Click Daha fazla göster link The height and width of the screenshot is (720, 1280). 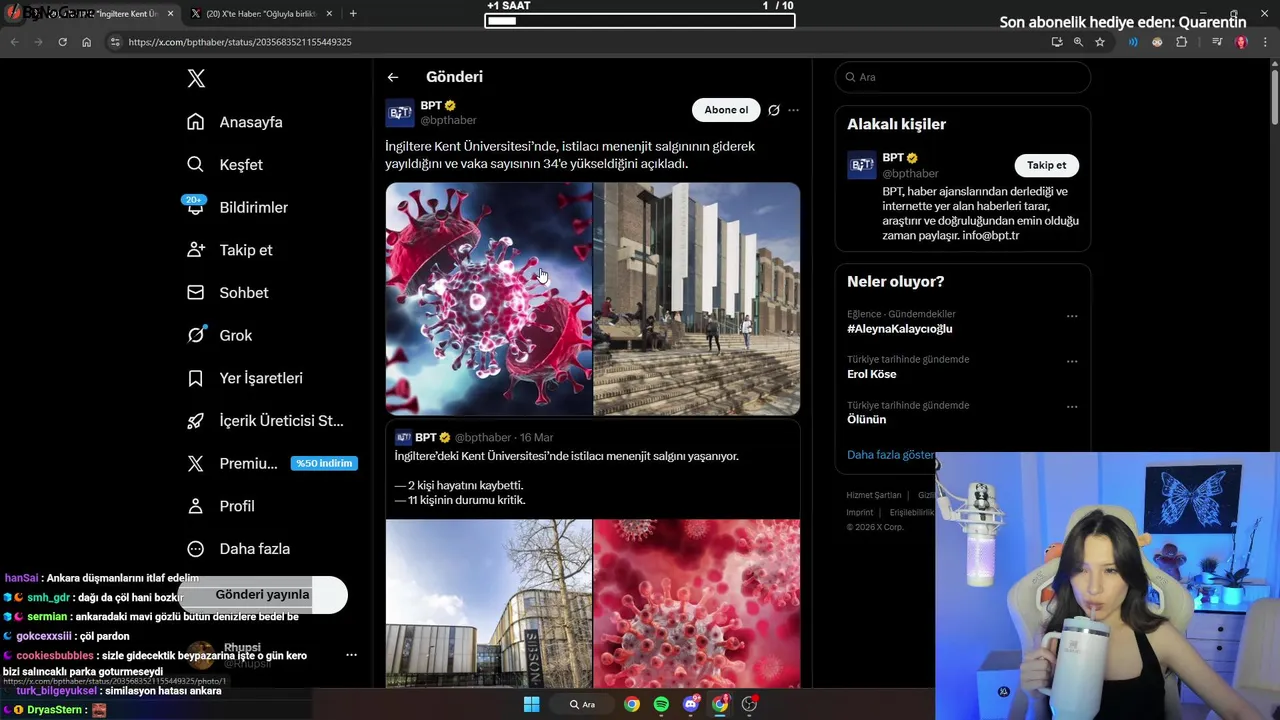tap(891, 455)
